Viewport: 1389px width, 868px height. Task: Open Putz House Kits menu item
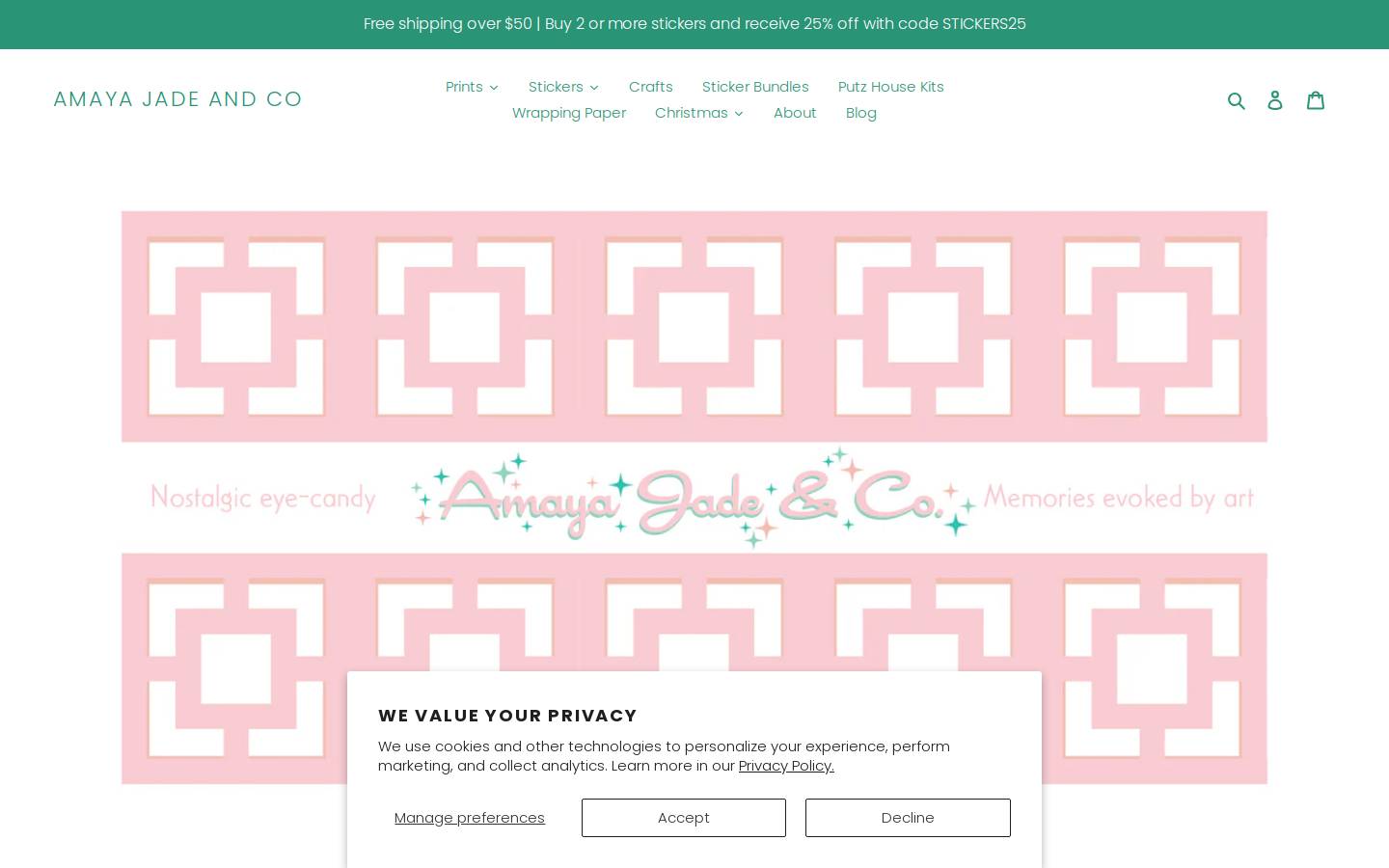pos(891,87)
